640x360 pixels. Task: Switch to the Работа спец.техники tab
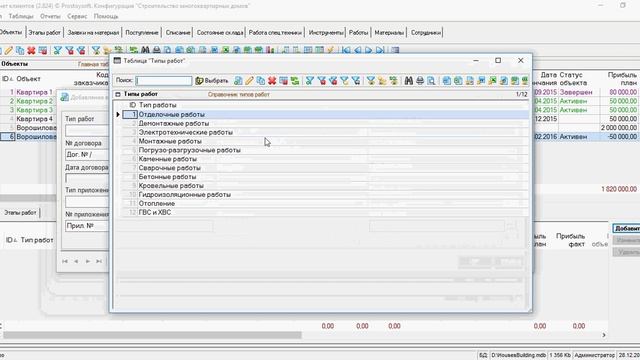[275, 32]
